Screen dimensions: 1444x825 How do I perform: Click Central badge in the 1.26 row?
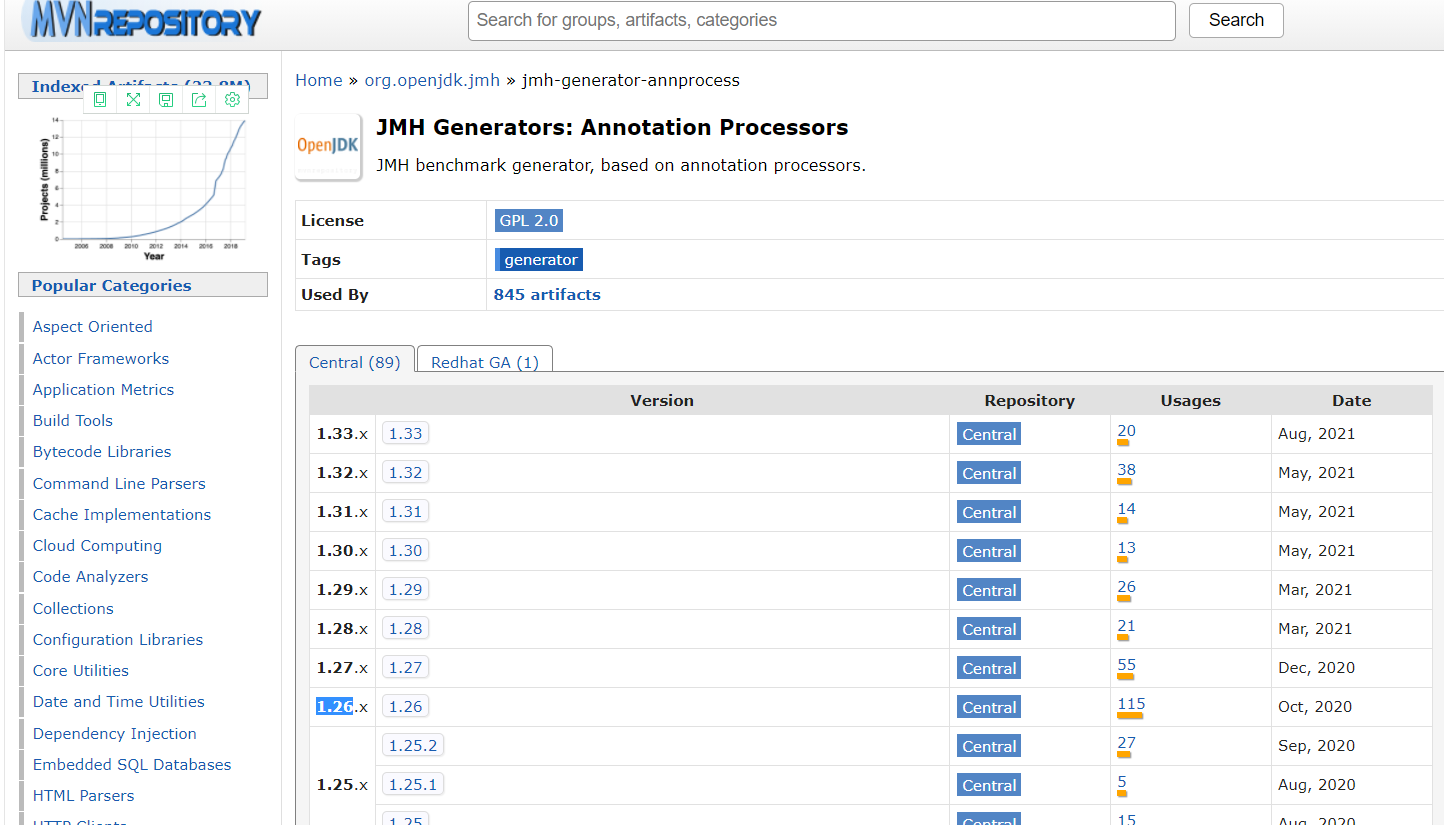point(989,707)
